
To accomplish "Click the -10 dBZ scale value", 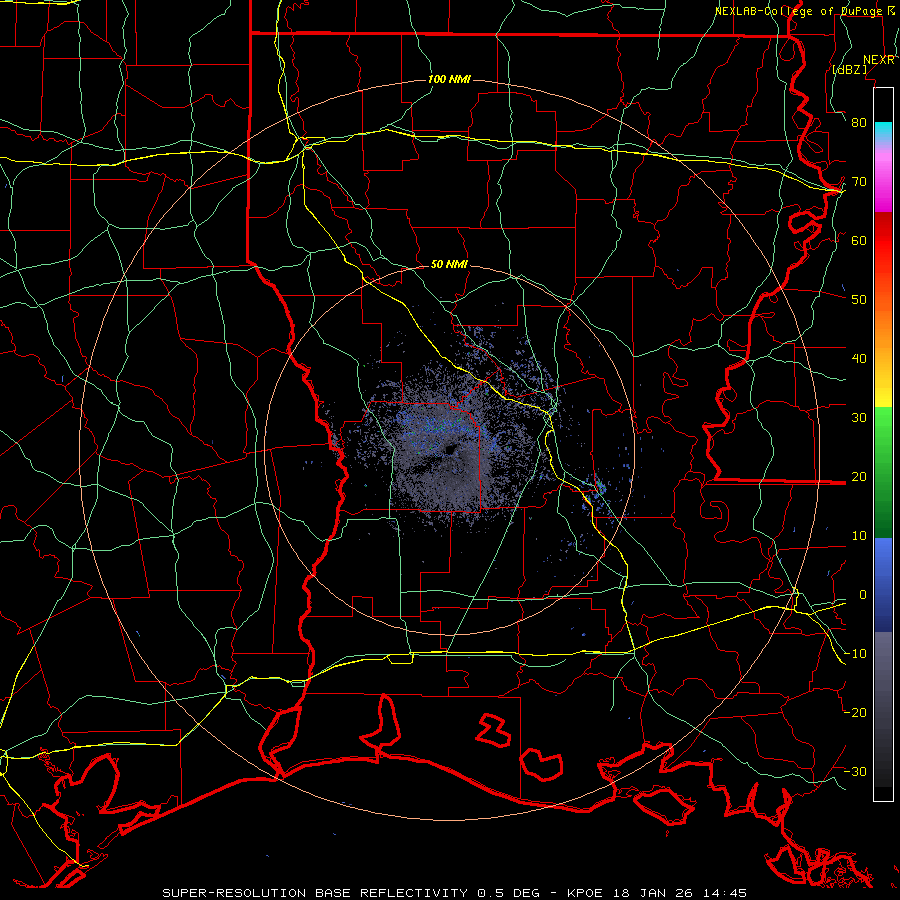I will (x=855, y=654).
